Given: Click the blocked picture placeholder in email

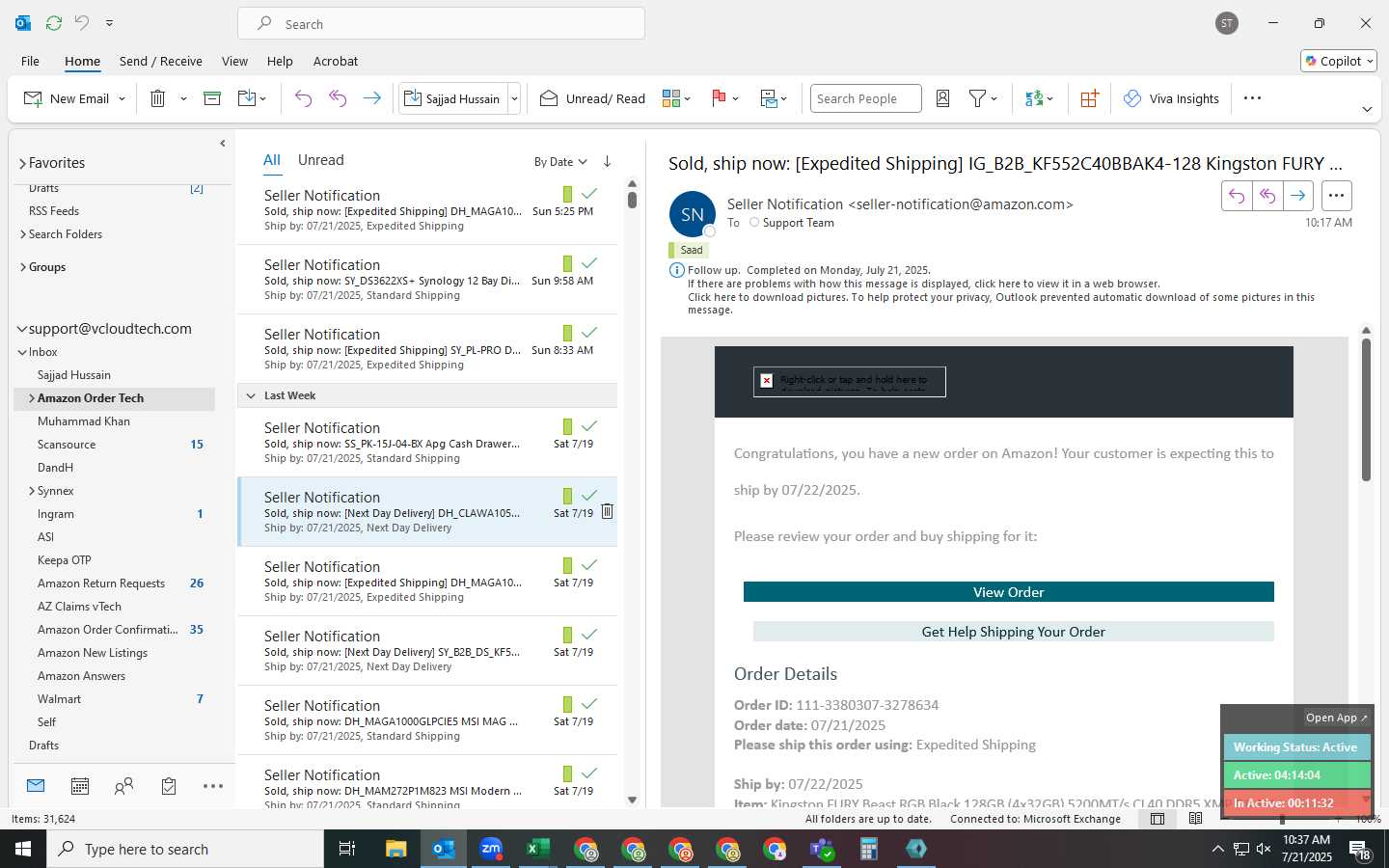Looking at the screenshot, I should [x=849, y=381].
